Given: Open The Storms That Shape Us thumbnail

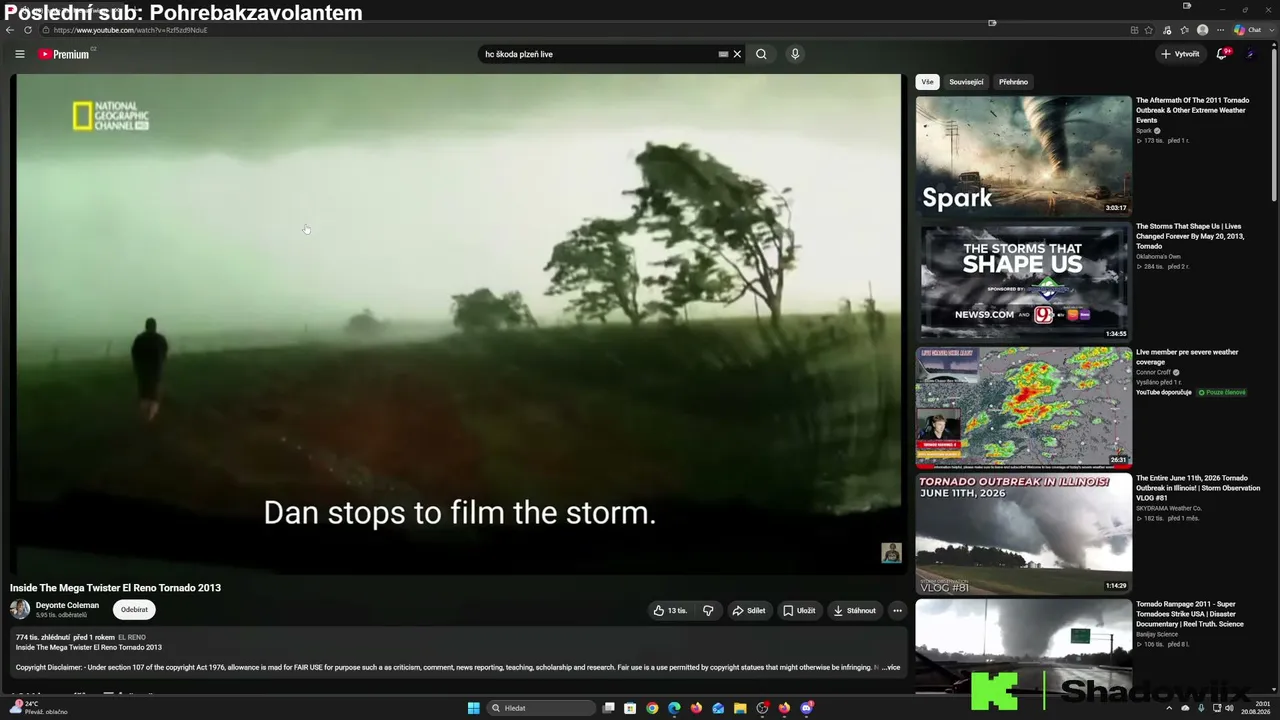Looking at the screenshot, I should click(1023, 282).
